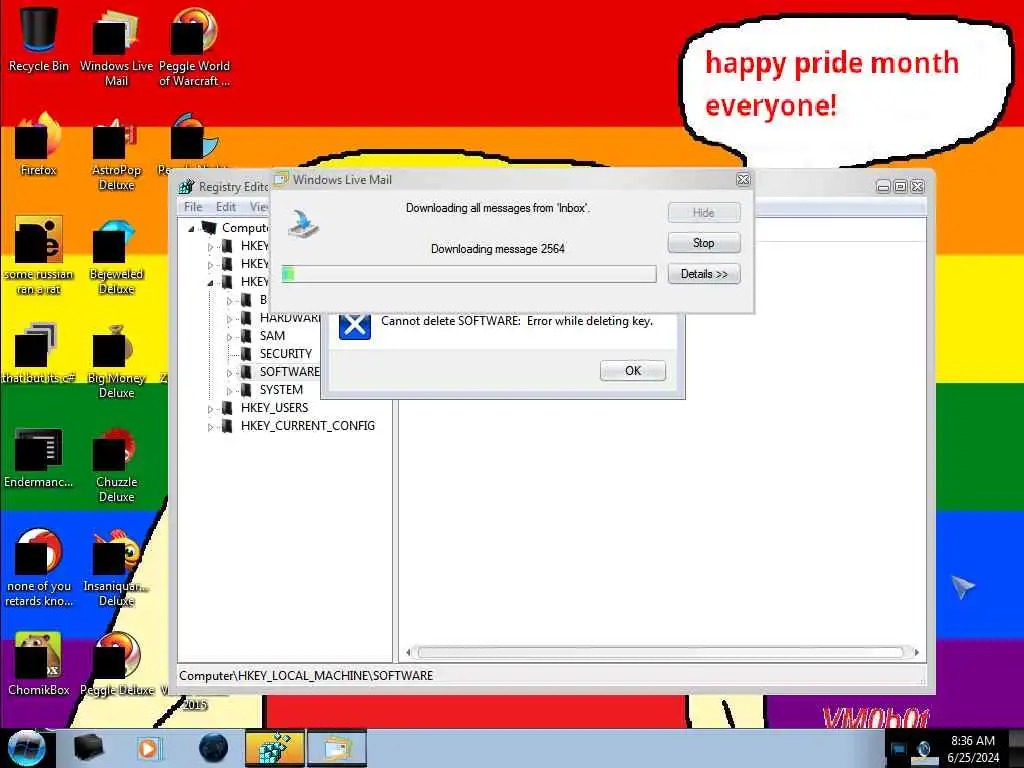This screenshot has width=1024, height=768.
Task: Click the network icon in system tray
Action: (924, 751)
